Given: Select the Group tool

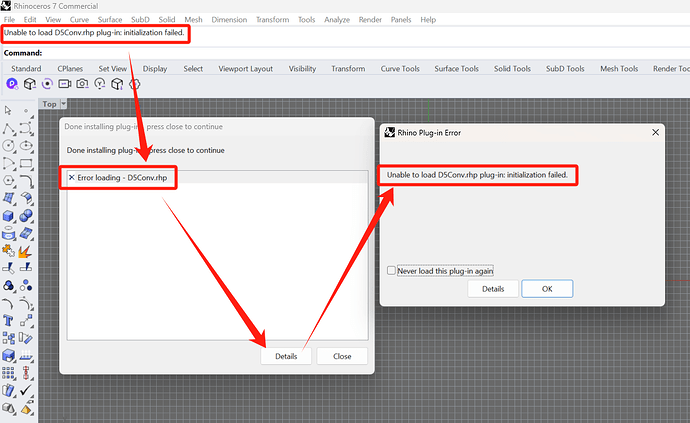Looking at the screenshot, I should (8, 286).
